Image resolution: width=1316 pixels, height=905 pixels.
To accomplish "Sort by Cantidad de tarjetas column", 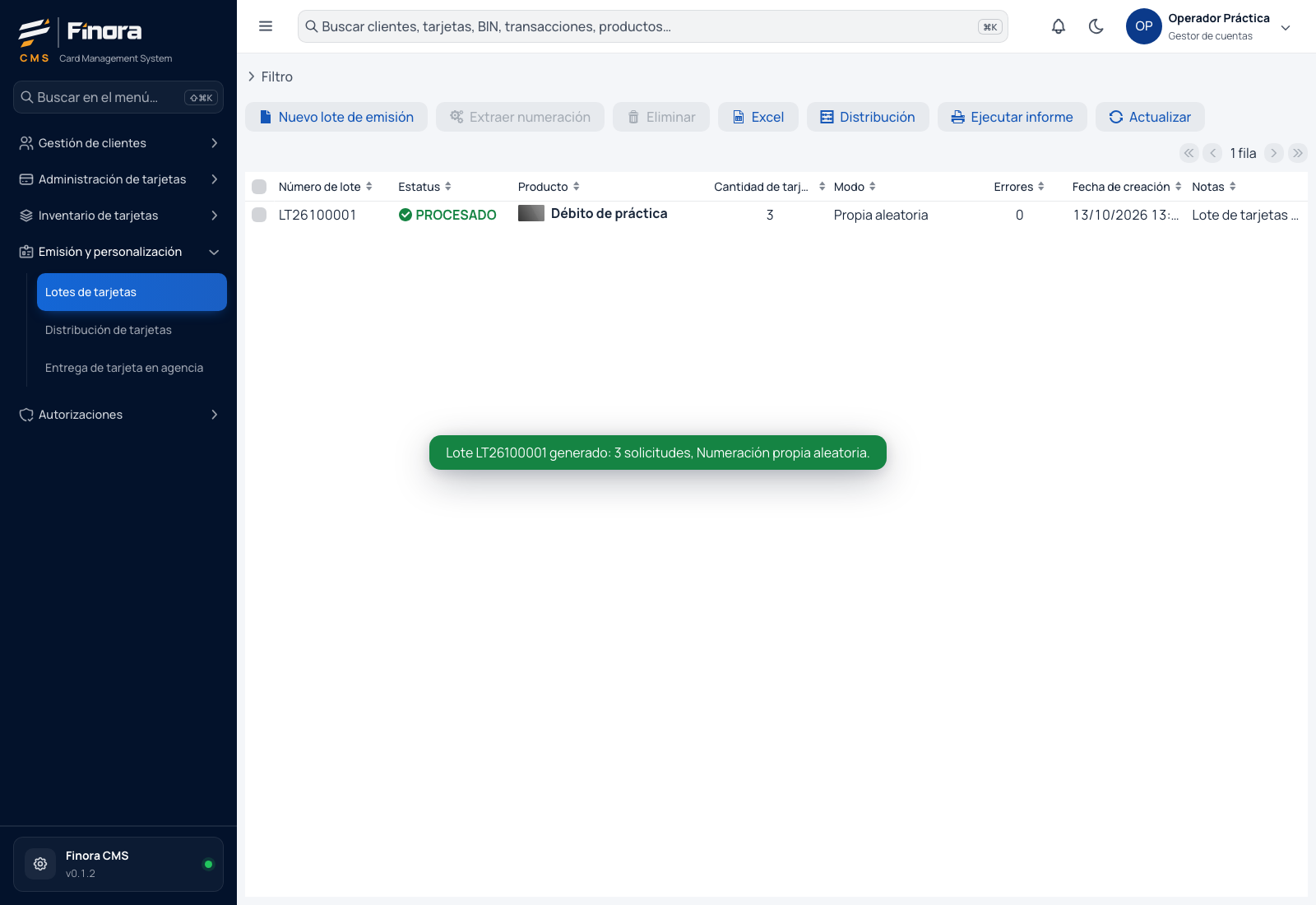I will (822, 187).
